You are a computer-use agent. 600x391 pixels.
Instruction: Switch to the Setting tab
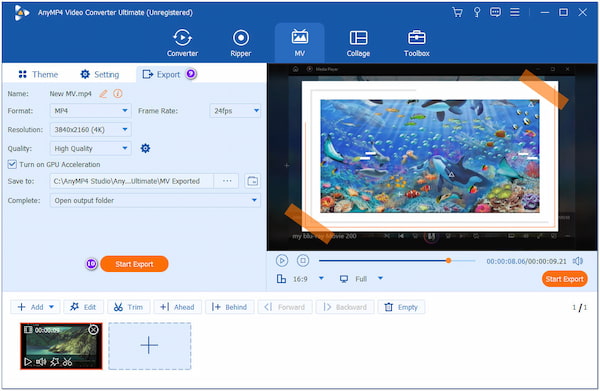tap(100, 74)
